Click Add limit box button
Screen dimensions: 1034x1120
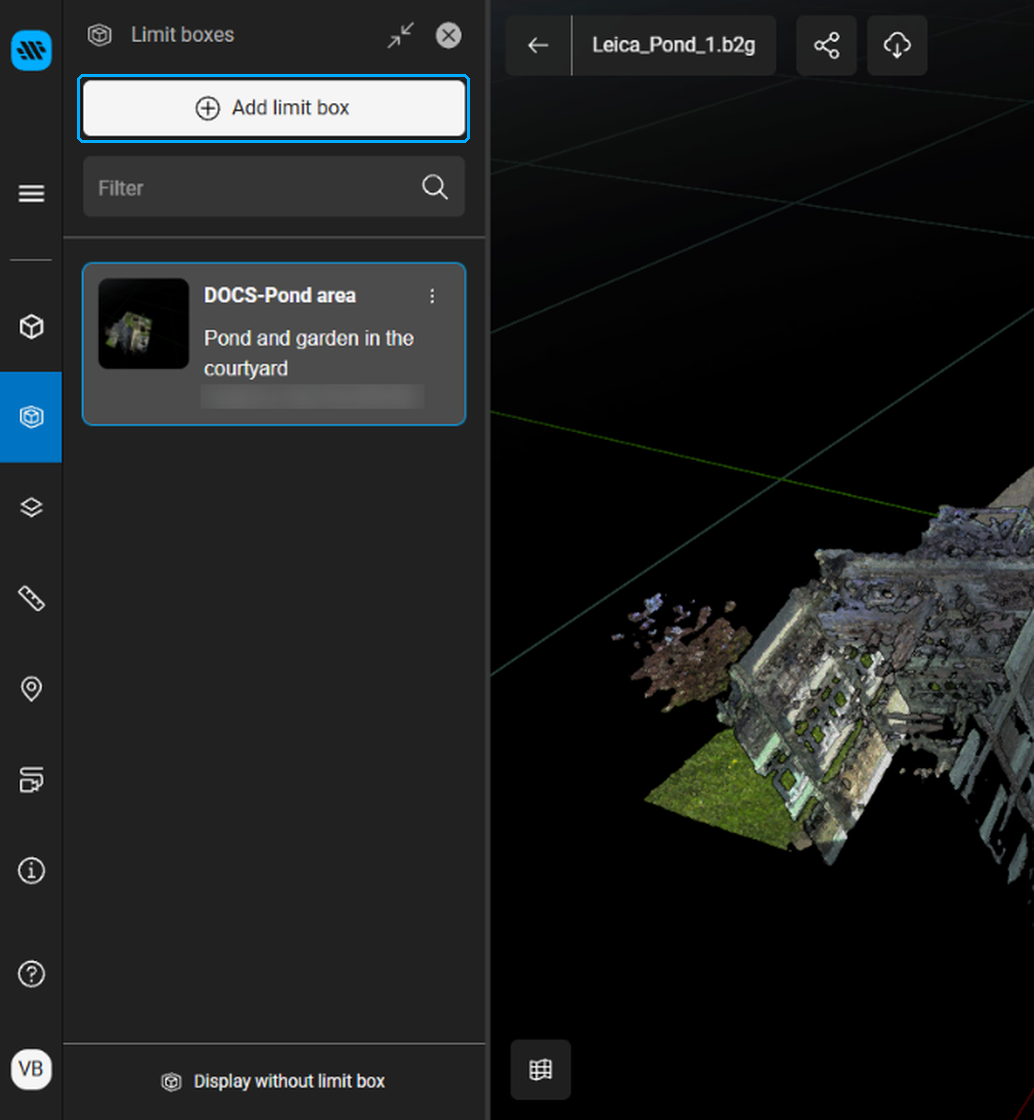[273, 108]
